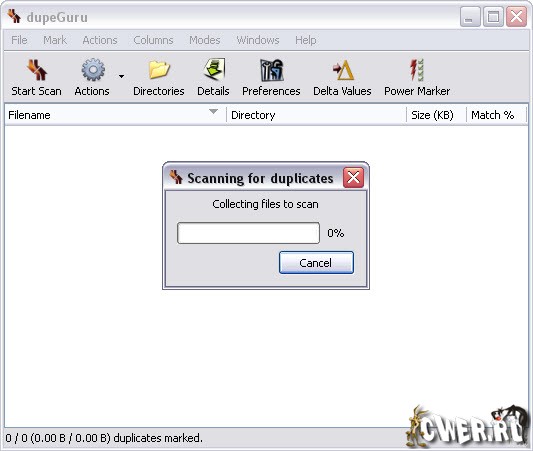Cancel the duplicate scan
533x451 pixels.
(316, 262)
